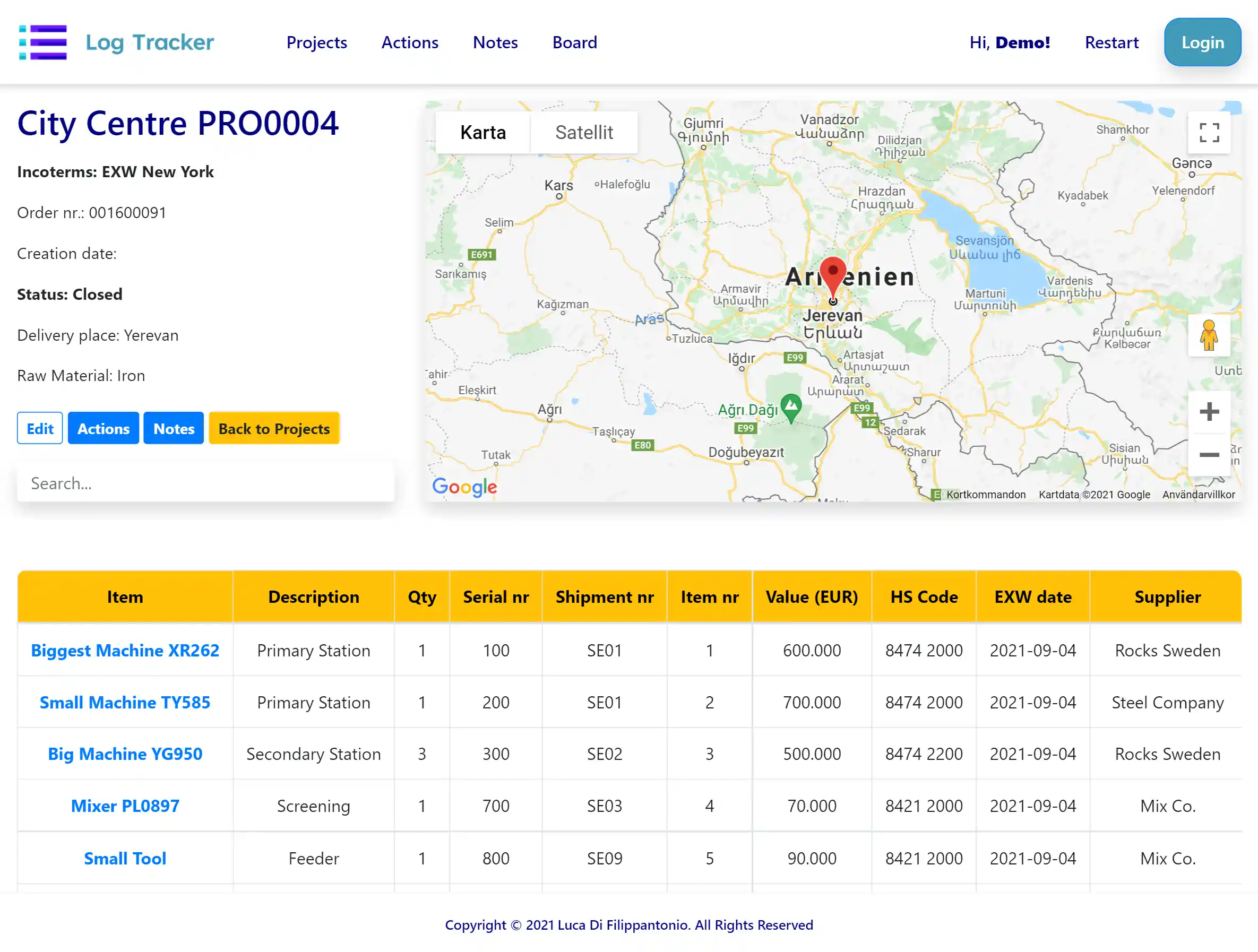Toggle fullscreen map view

[x=1209, y=133]
